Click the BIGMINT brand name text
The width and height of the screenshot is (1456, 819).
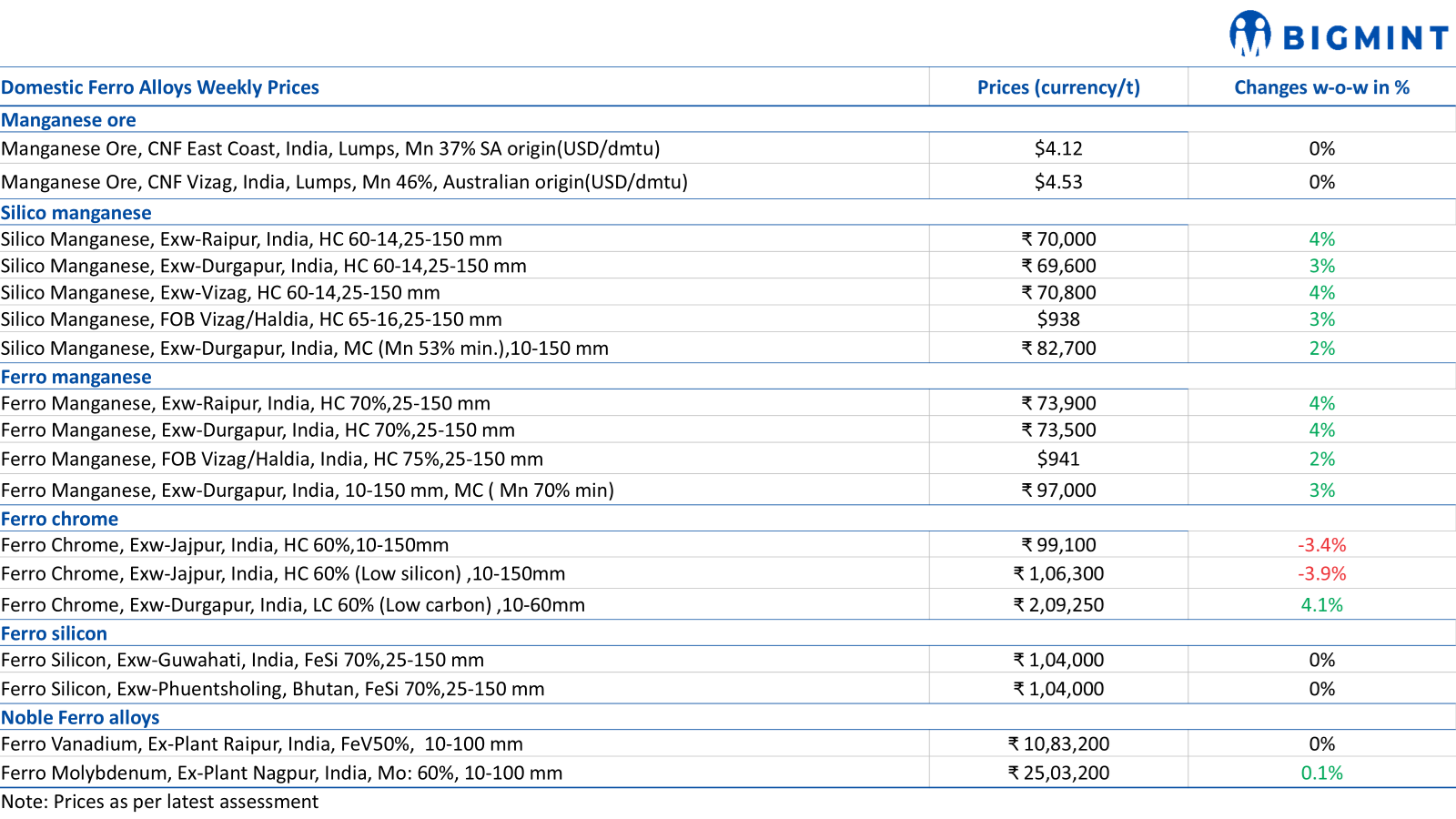tap(1364, 38)
